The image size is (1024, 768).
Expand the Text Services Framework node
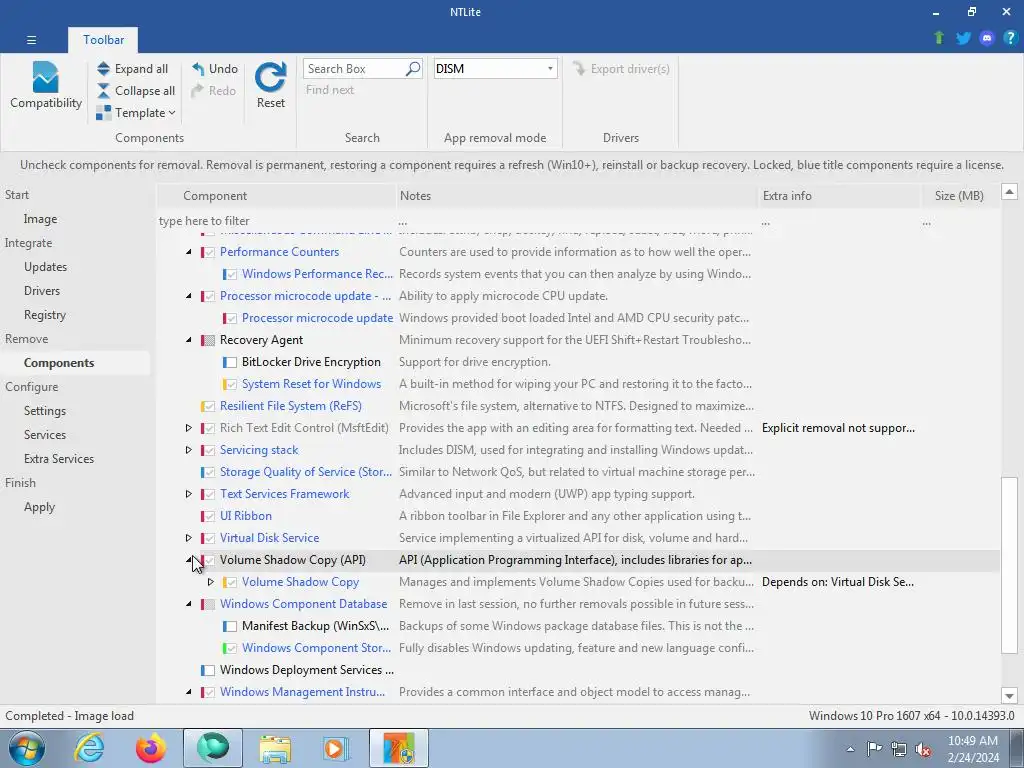click(x=189, y=494)
